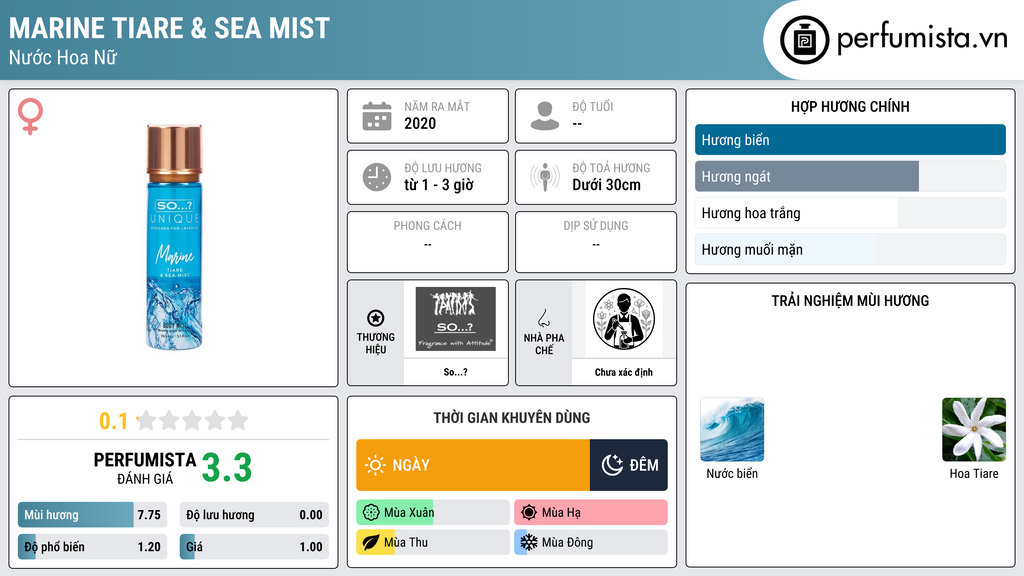
Task: Click the Phong cách style card
Action: [x=428, y=242]
